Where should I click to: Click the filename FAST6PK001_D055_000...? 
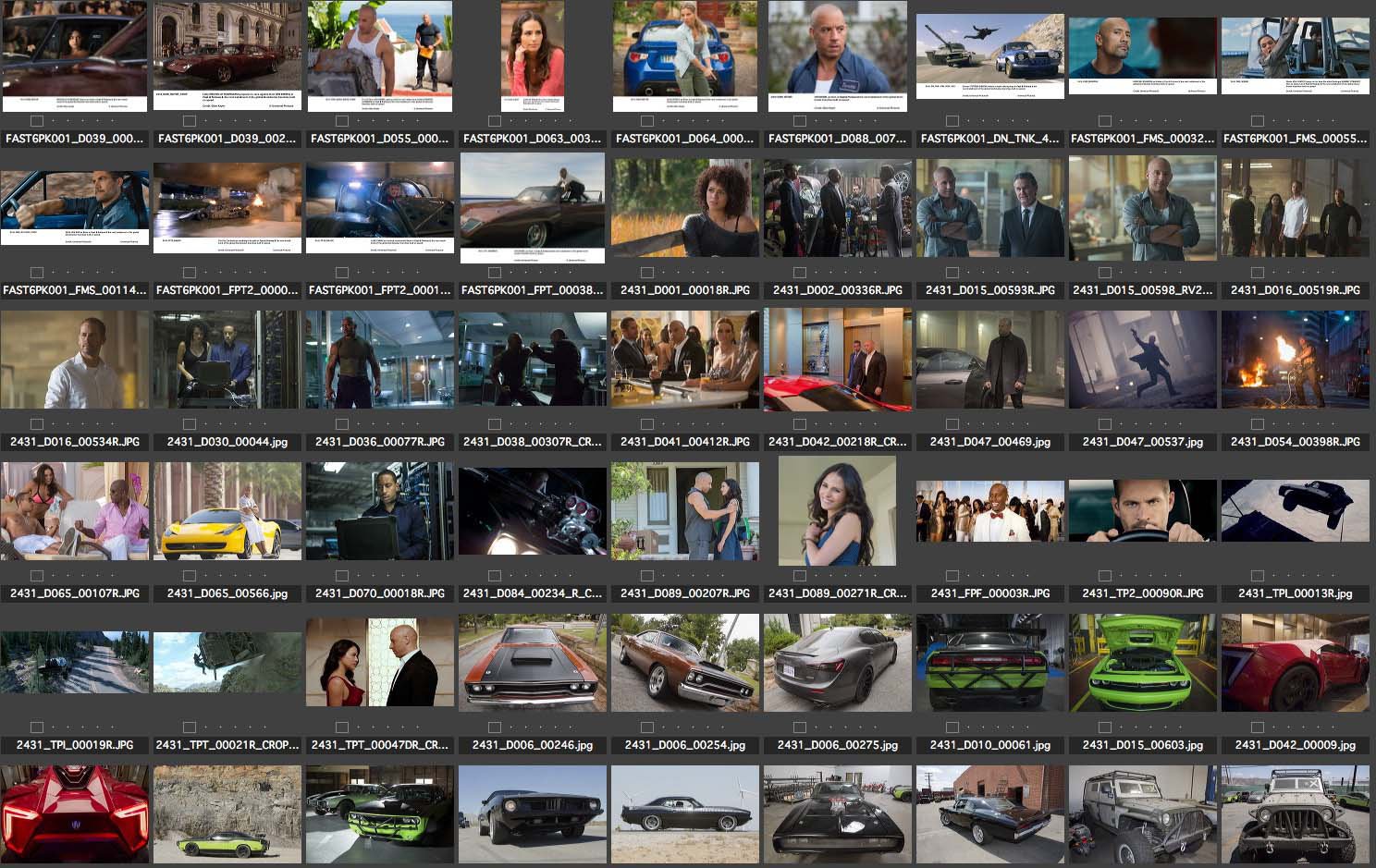(380, 139)
